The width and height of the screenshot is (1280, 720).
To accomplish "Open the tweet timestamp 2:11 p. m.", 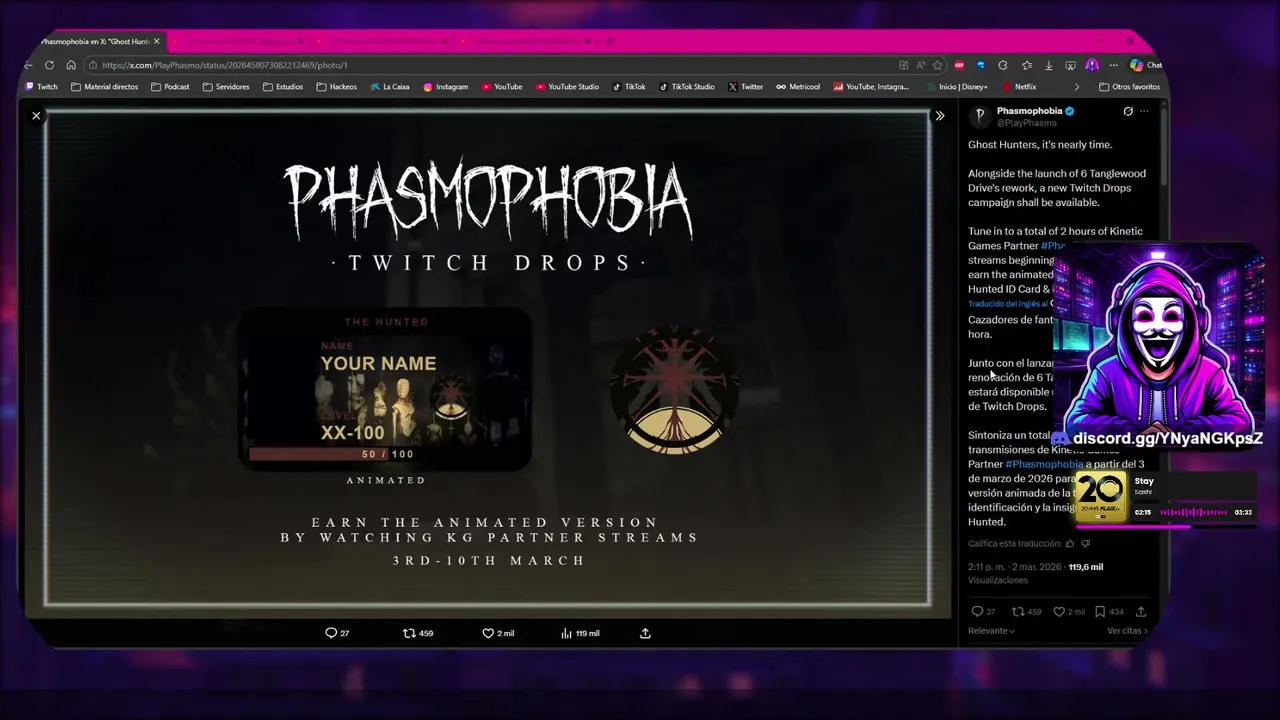I will tap(1014, 567).
